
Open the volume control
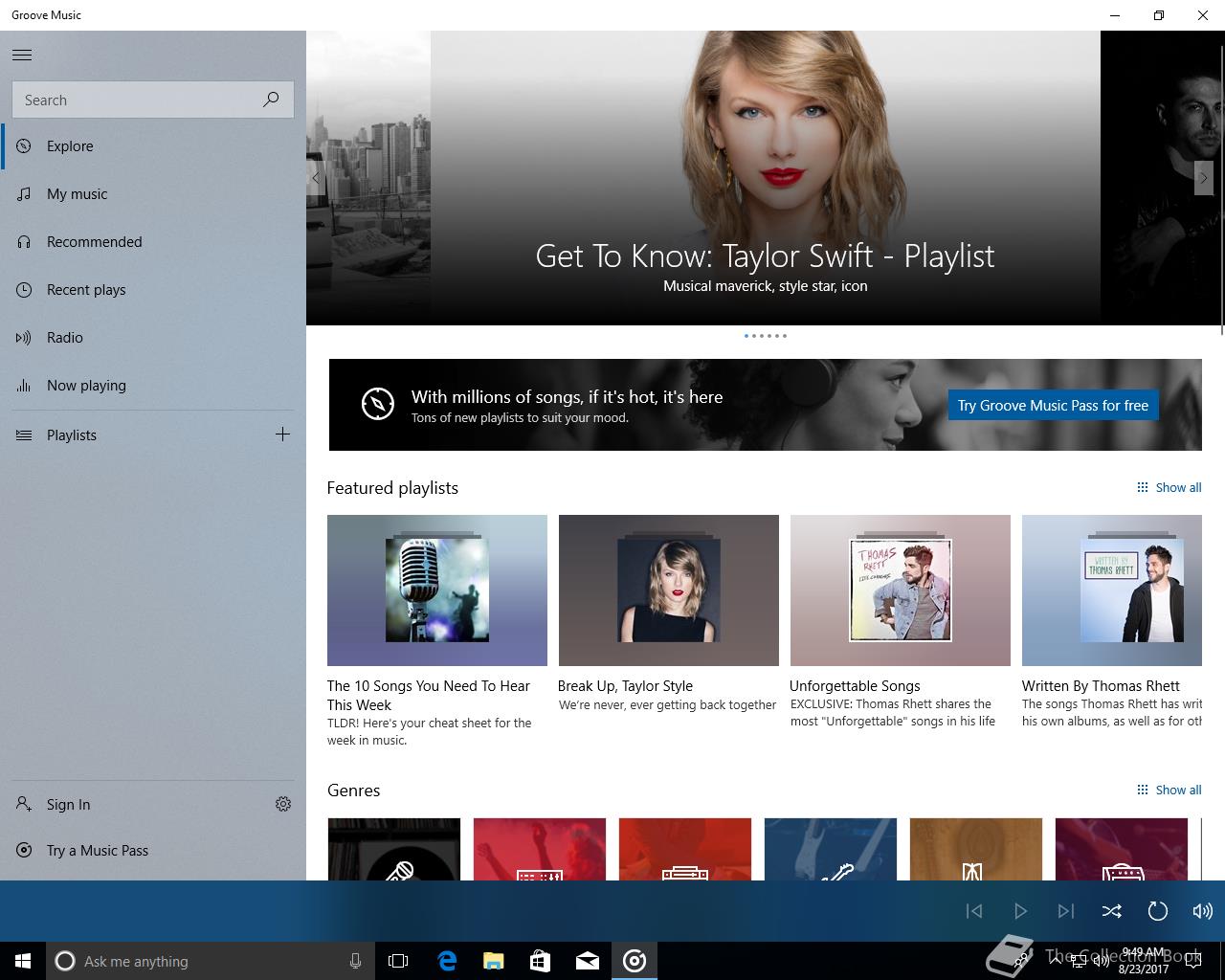1203,911
